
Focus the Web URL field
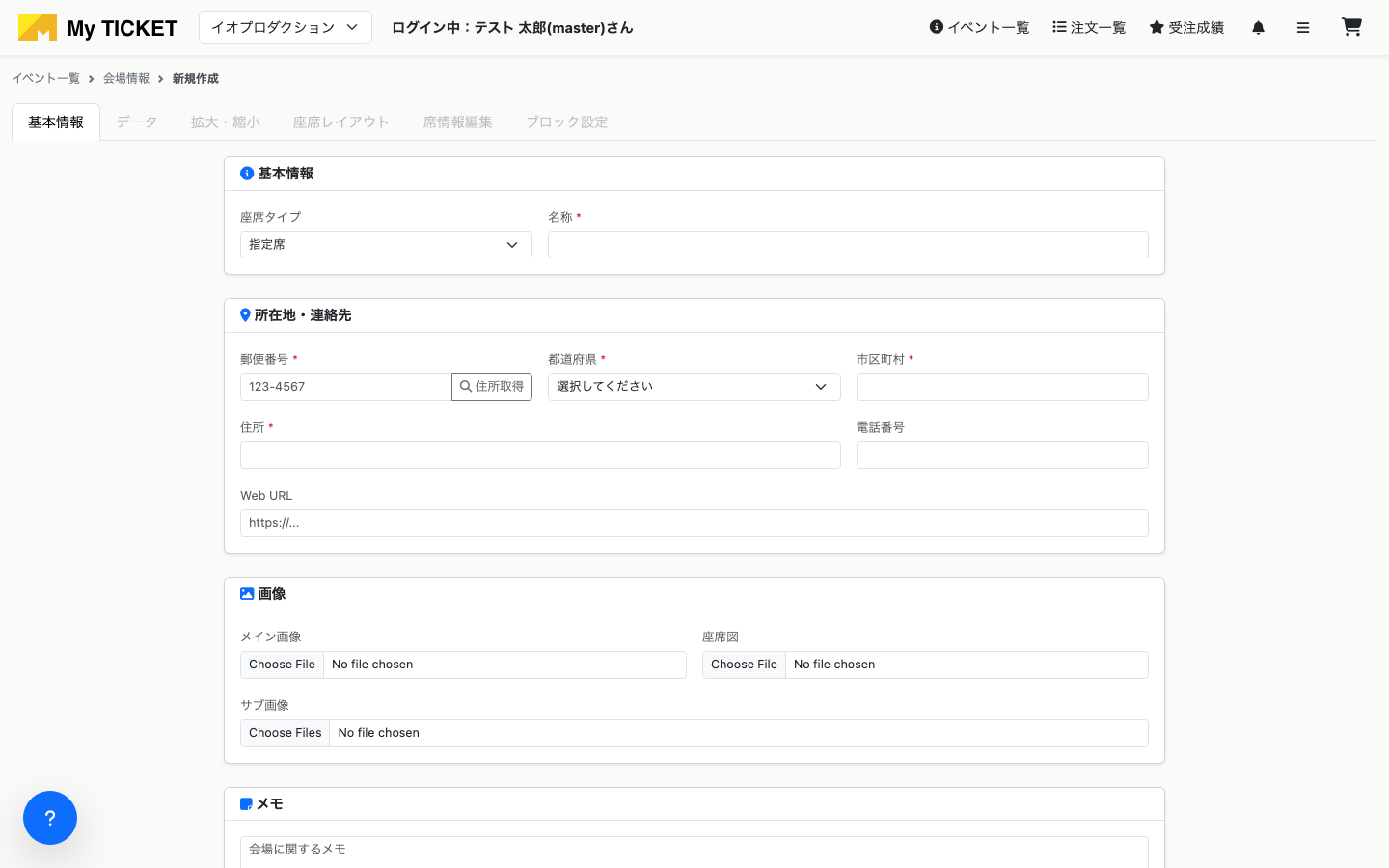694,523
